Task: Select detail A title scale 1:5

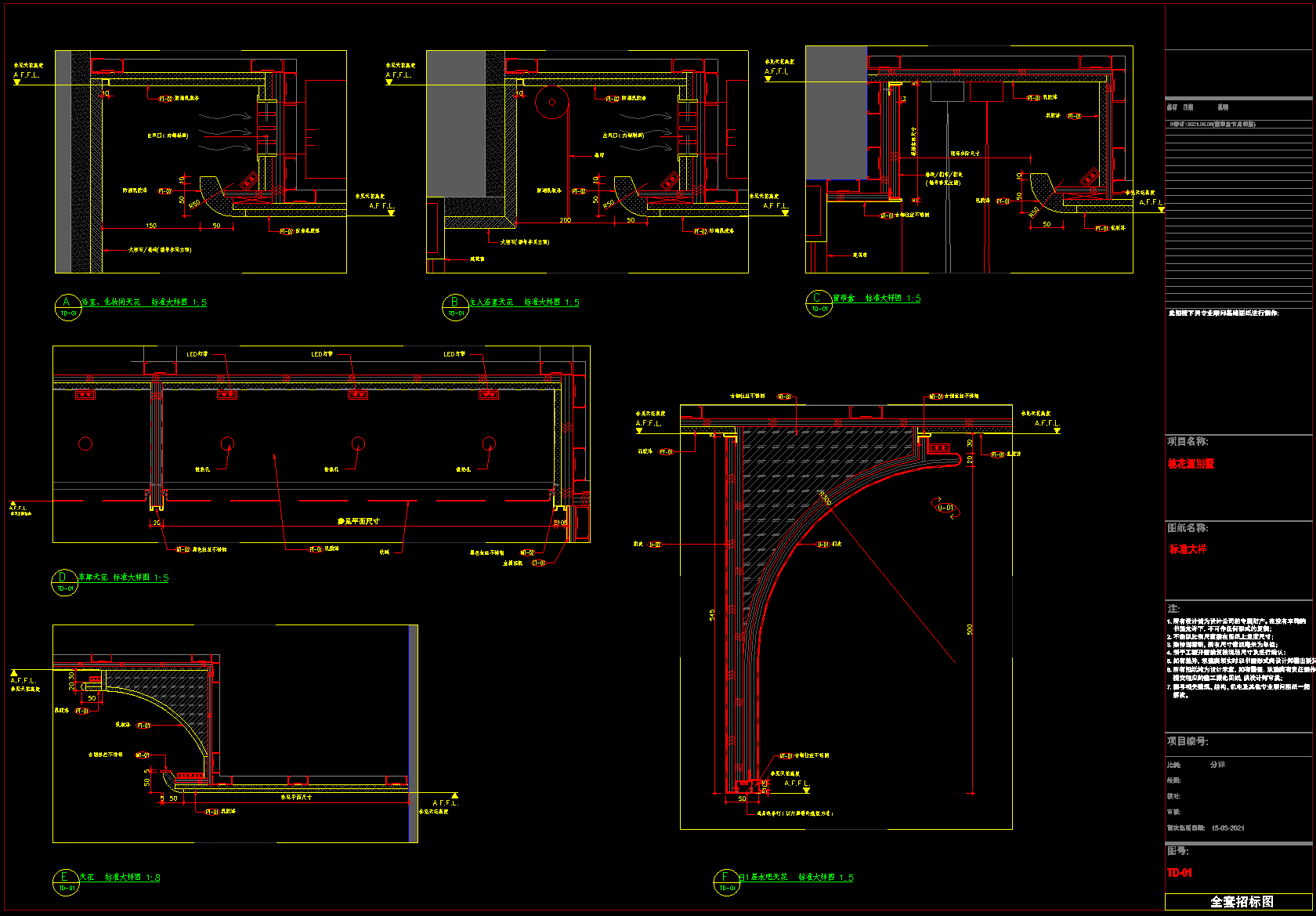Action: click(199, 302)
